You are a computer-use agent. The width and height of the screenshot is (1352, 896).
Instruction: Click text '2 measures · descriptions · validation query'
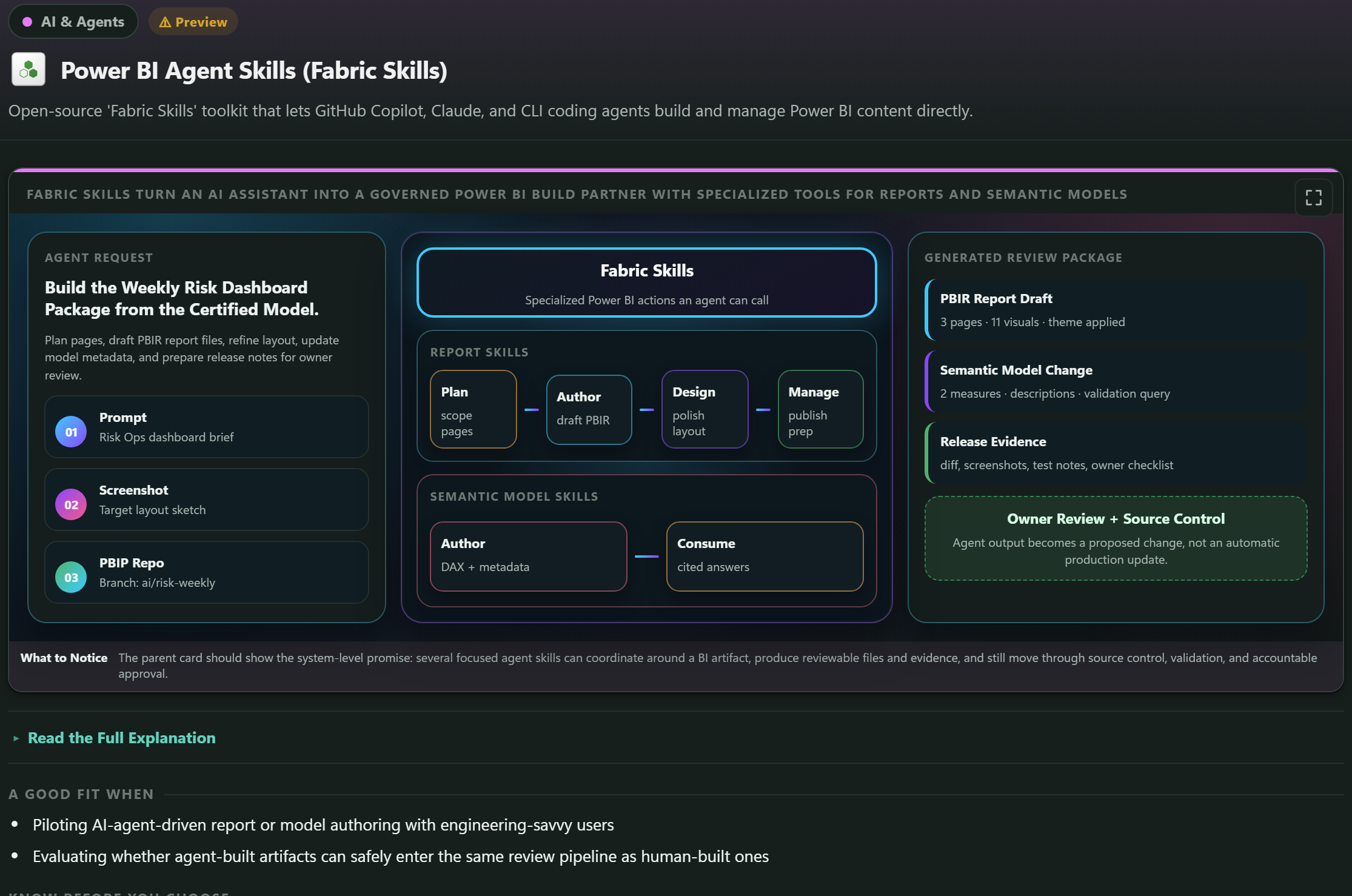click(x=1055, y=393)
